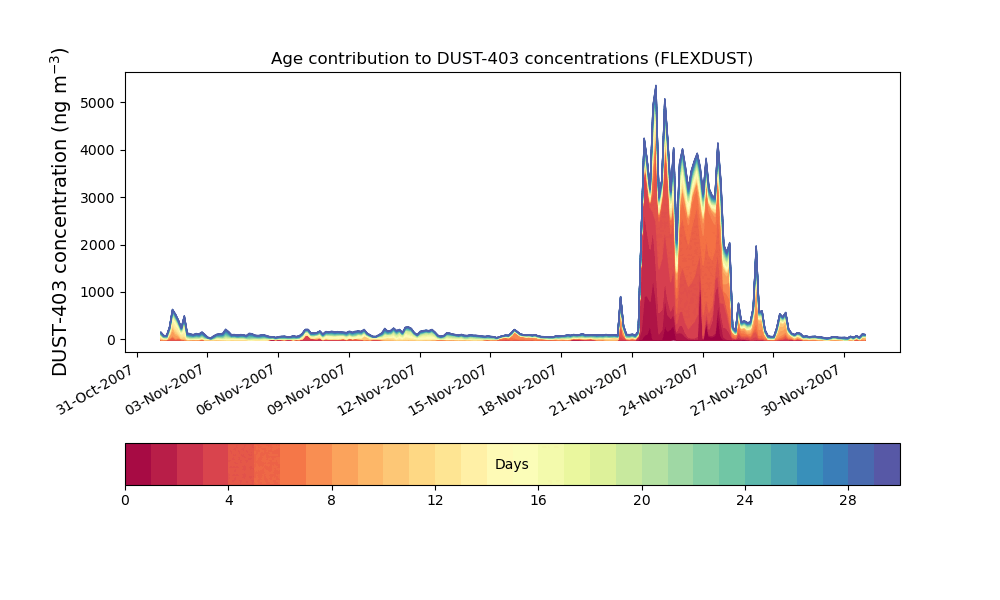
Task: Click the 03-Nov-2007 date label
Action: coord(166,389)
